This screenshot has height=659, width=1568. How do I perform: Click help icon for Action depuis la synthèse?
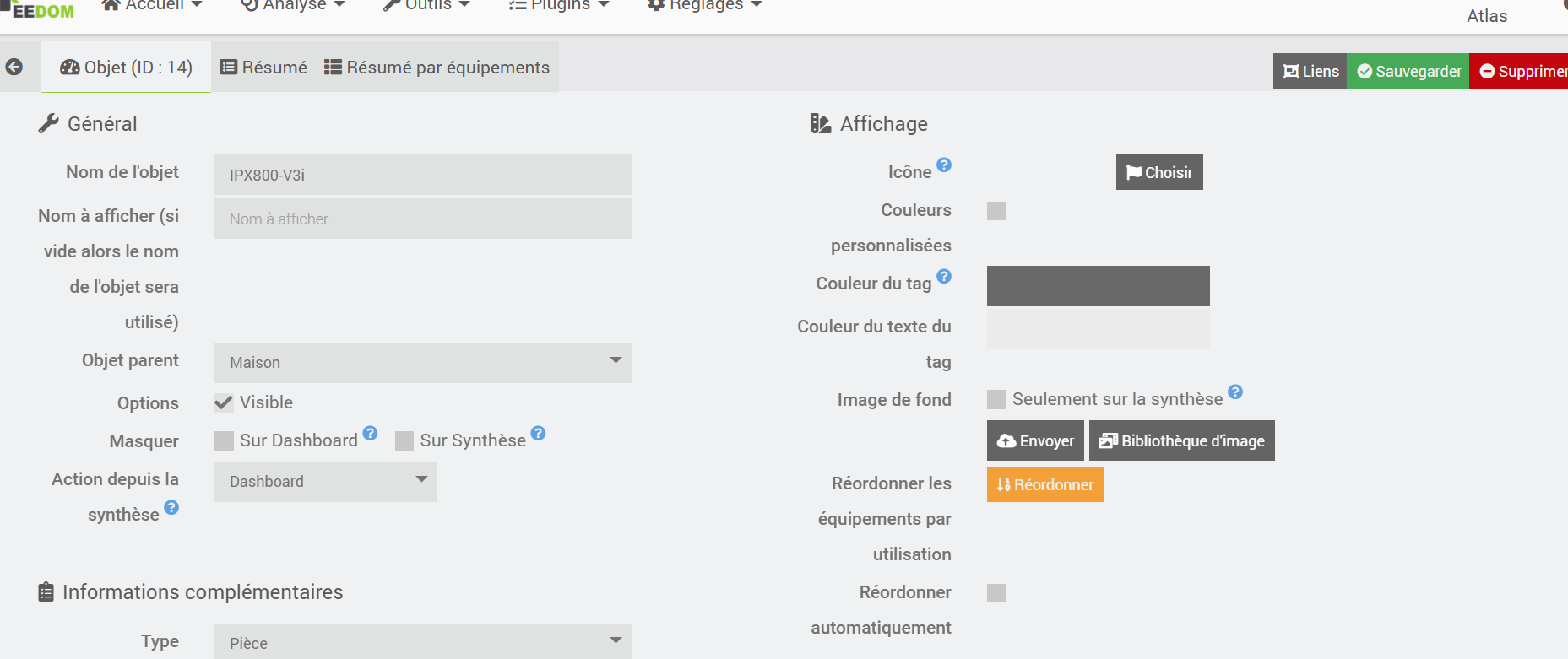[171, 507]
